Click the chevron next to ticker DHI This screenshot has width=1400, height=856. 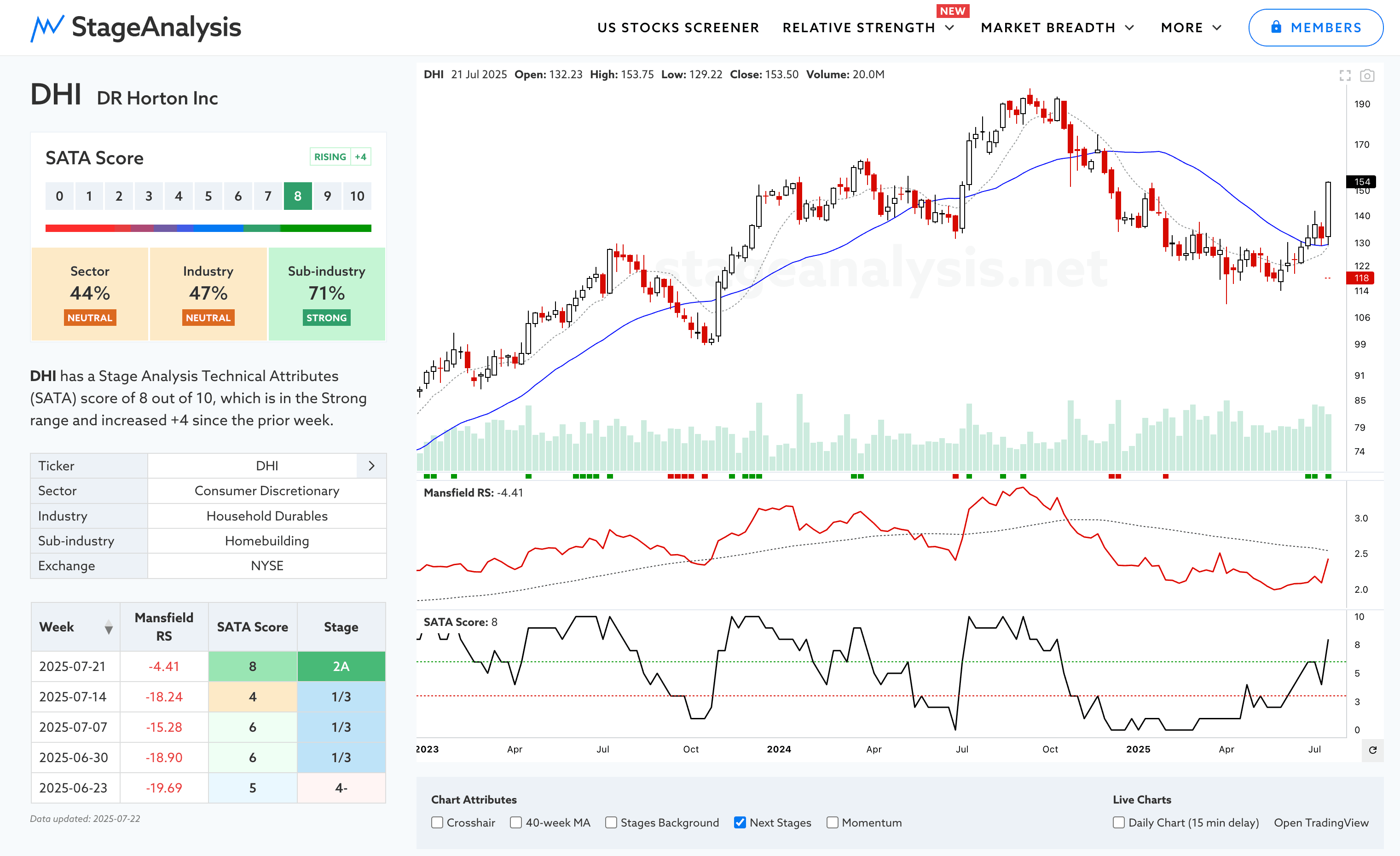click(x=371, y=466)
